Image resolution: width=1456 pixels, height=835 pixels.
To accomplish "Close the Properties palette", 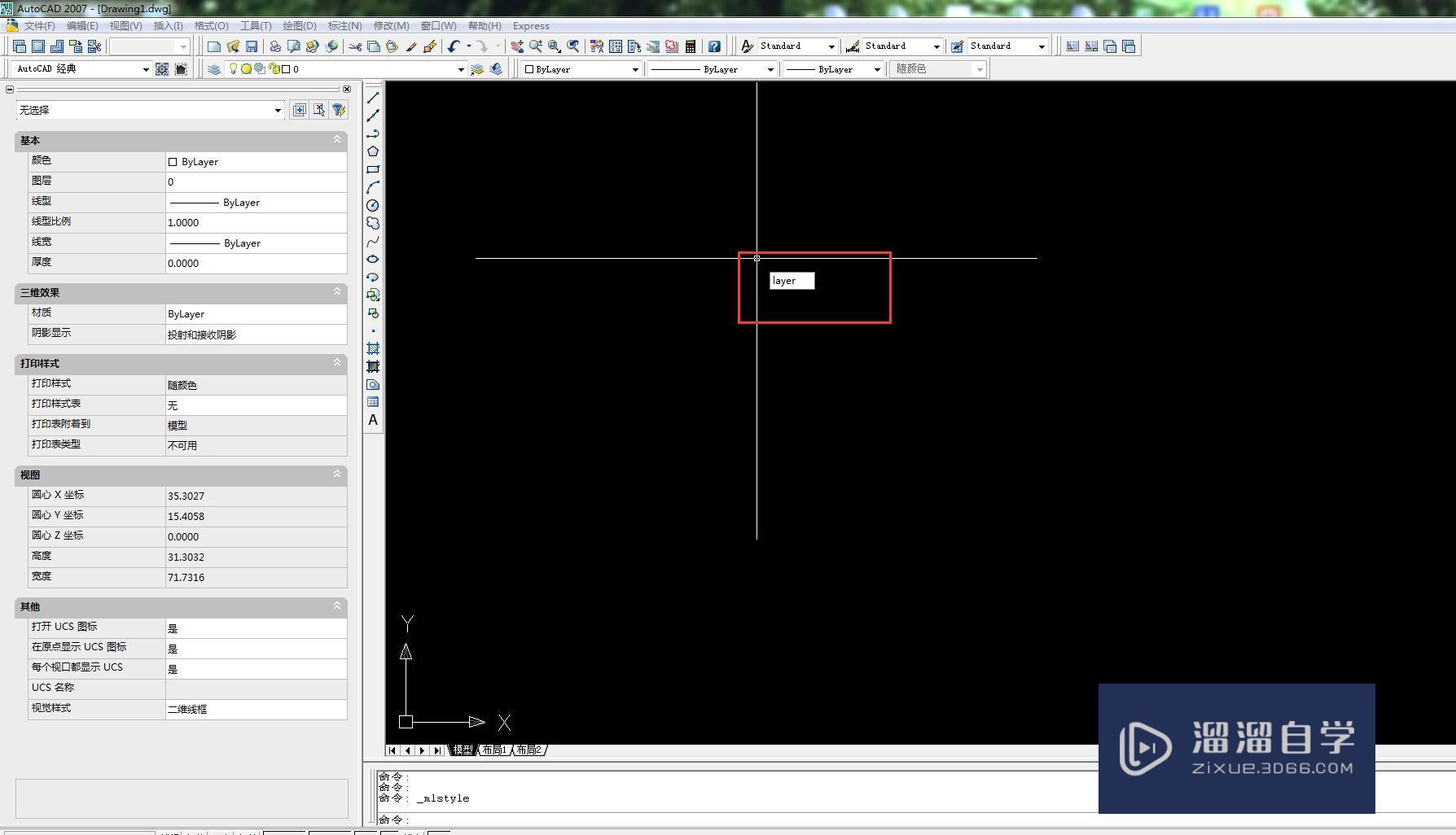I will coord(347,89).
